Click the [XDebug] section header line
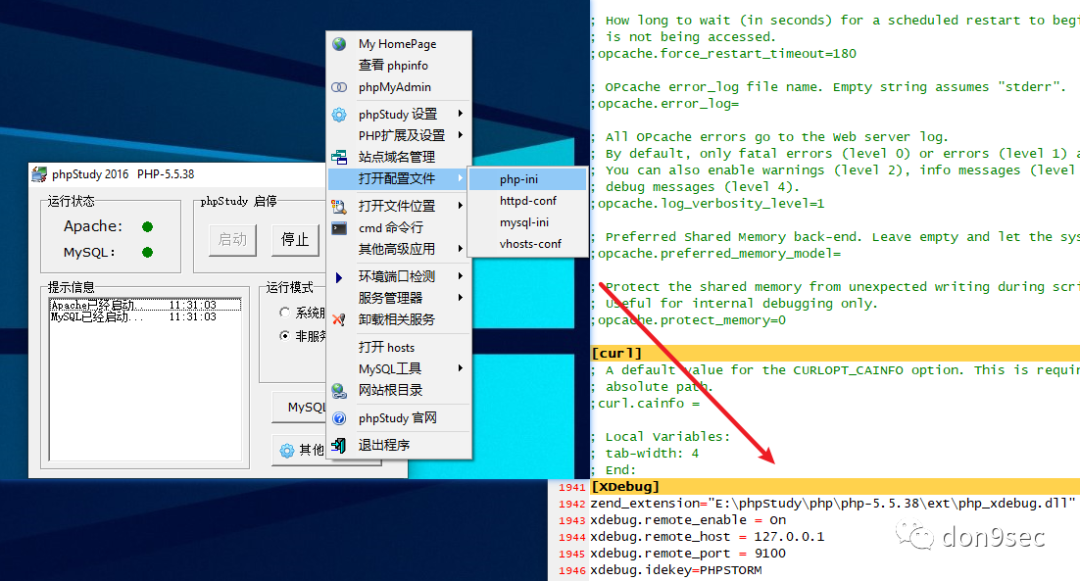The height and width of the screenshot is (581, 1080). point(835,487)
